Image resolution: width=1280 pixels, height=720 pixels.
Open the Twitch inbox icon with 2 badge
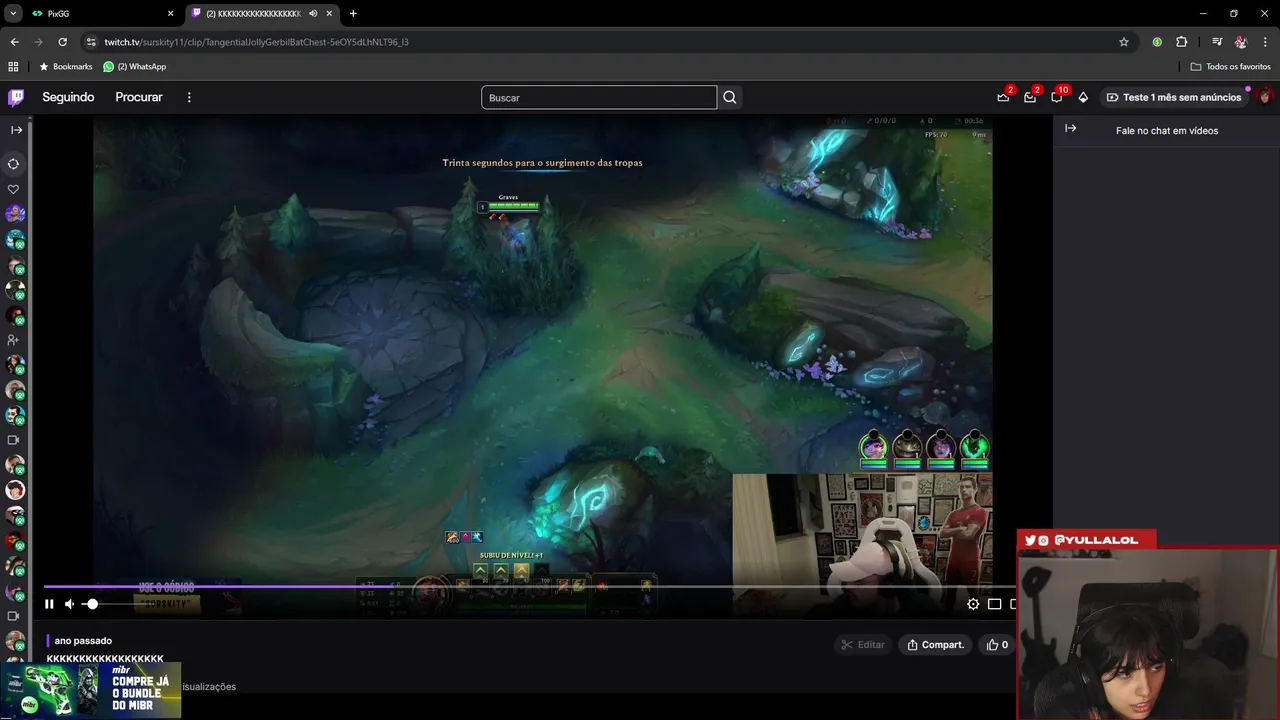[x=1030, y=97]
